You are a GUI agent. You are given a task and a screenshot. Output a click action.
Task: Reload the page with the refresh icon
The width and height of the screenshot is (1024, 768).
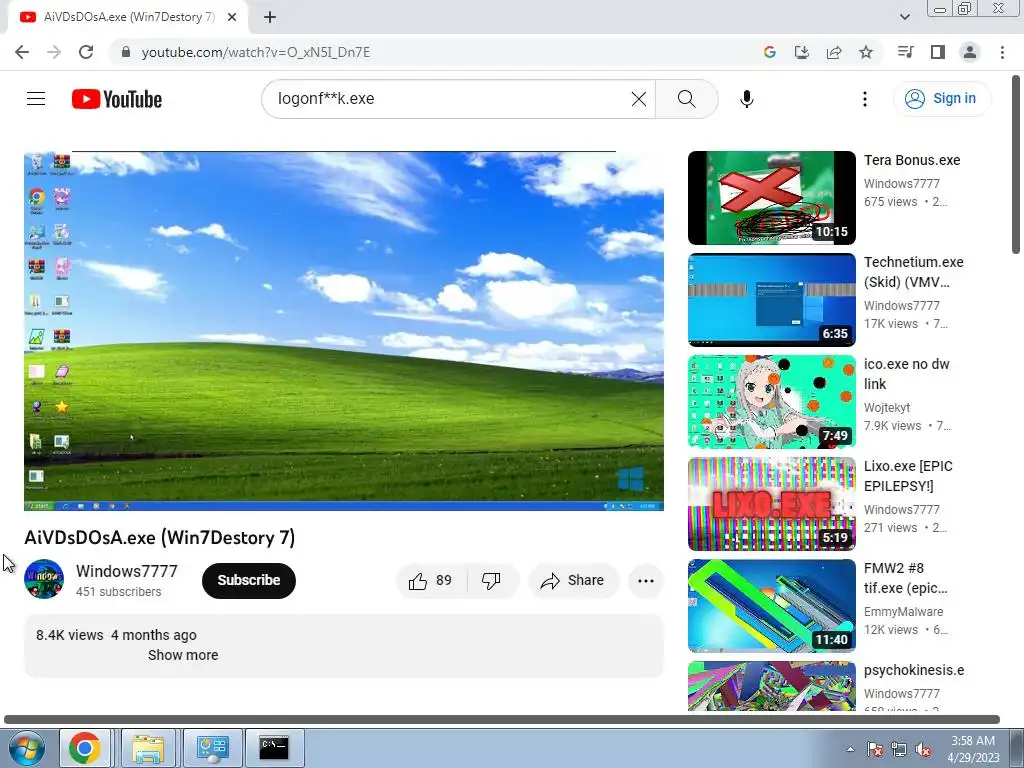(x=86, y=52)
